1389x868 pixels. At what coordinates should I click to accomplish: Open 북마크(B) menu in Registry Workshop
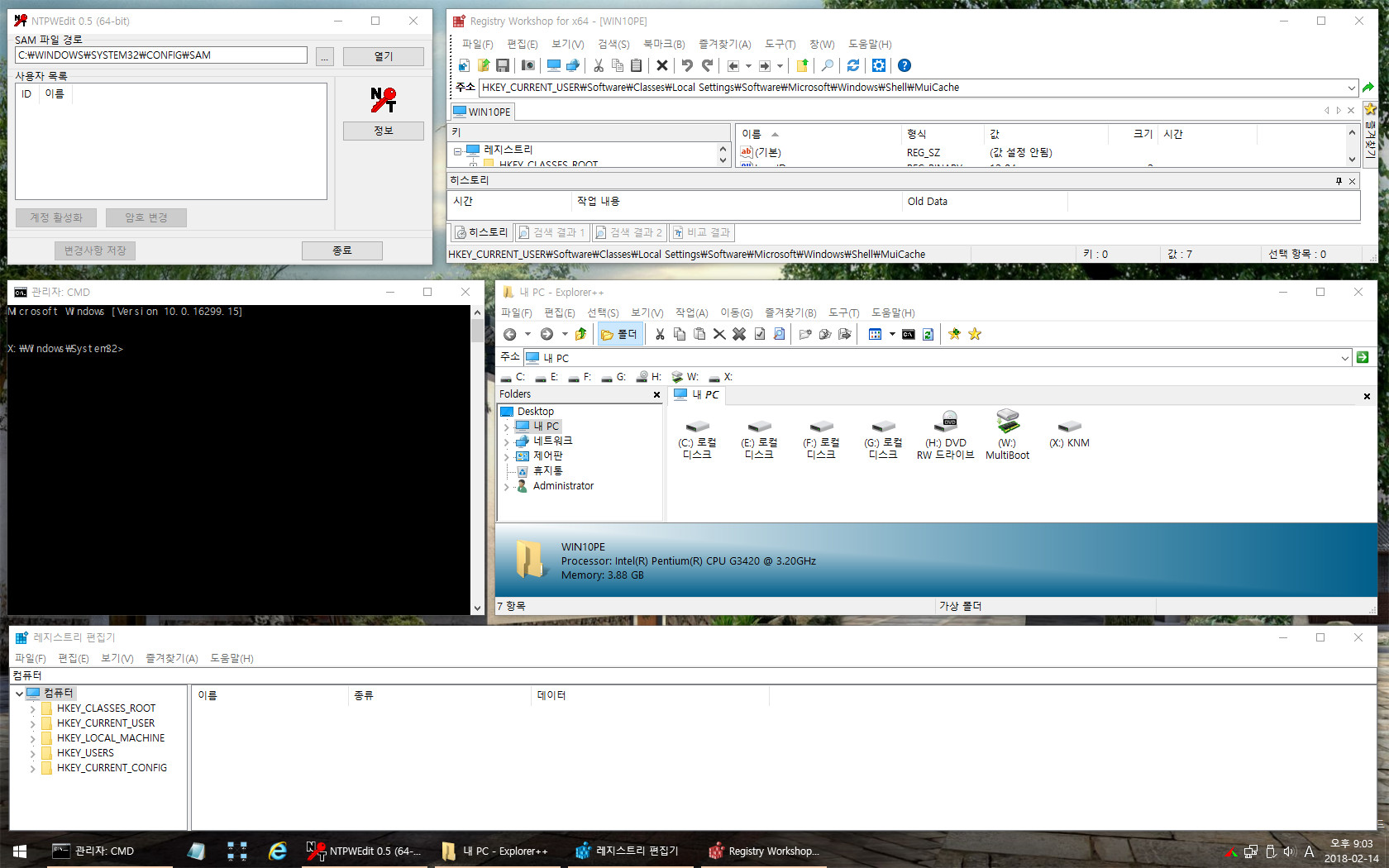pyautogui.click(x=664, y=44)
